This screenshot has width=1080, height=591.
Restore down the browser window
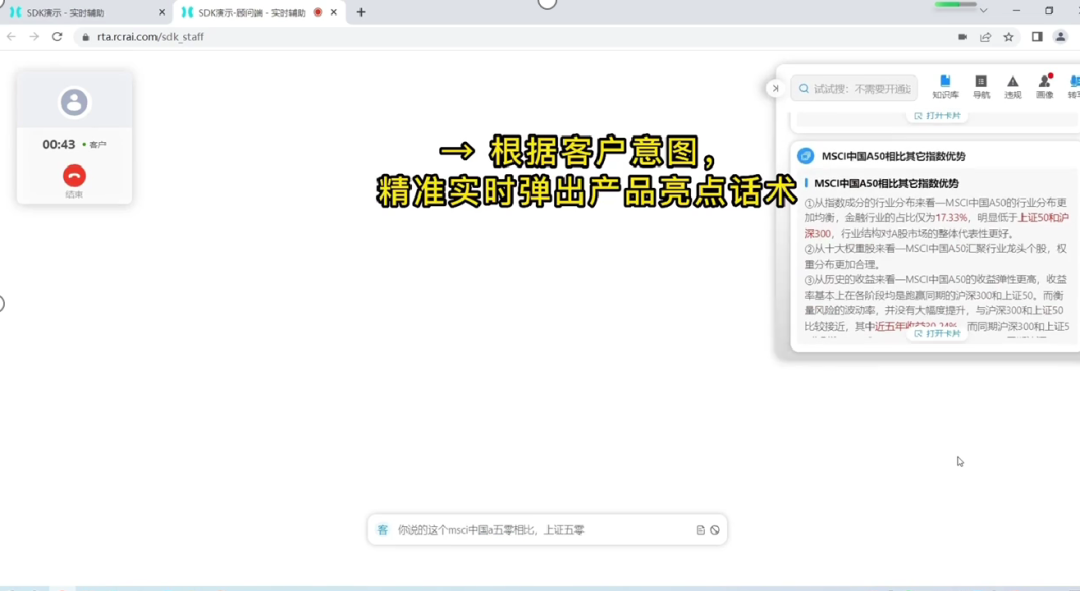click(x=1049, y=10)
